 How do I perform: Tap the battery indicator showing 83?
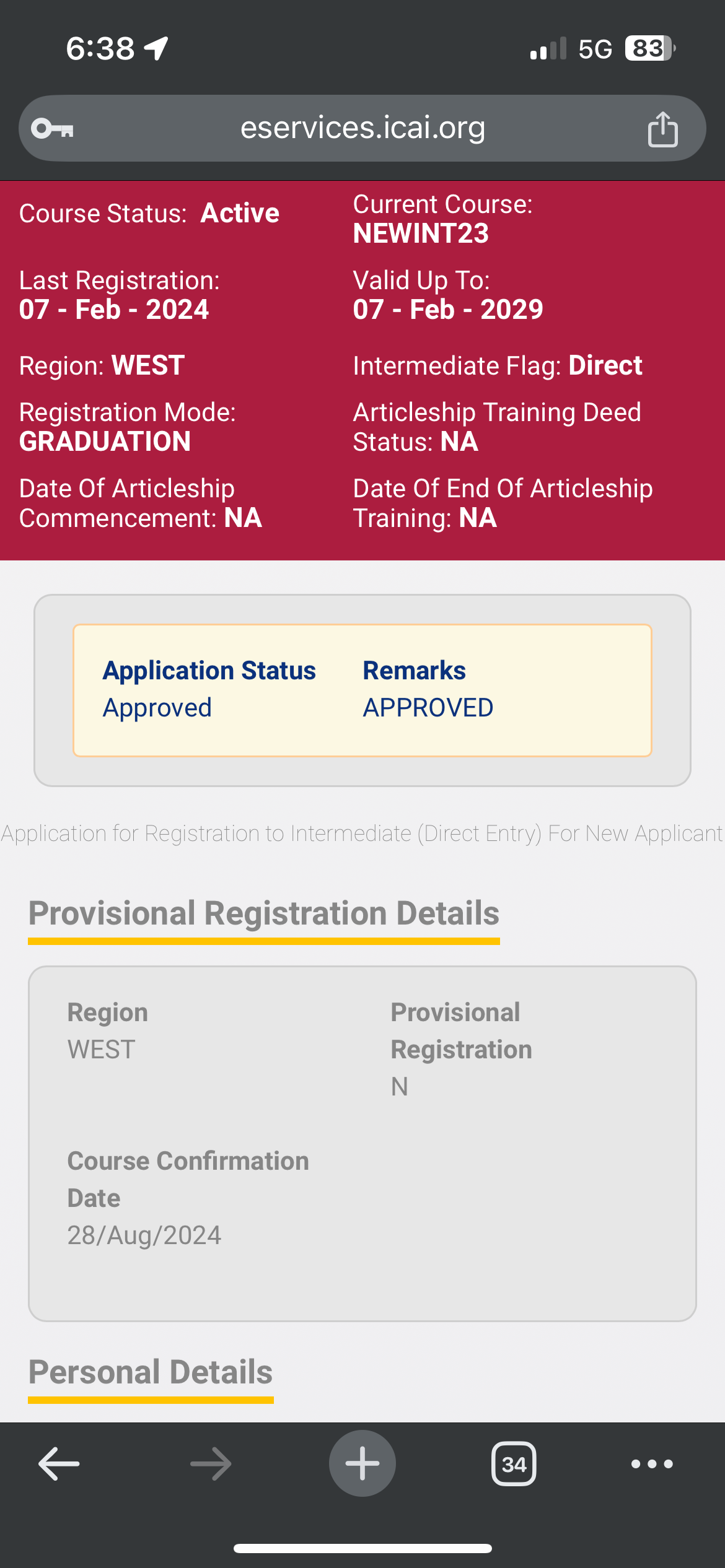(649, 48)
